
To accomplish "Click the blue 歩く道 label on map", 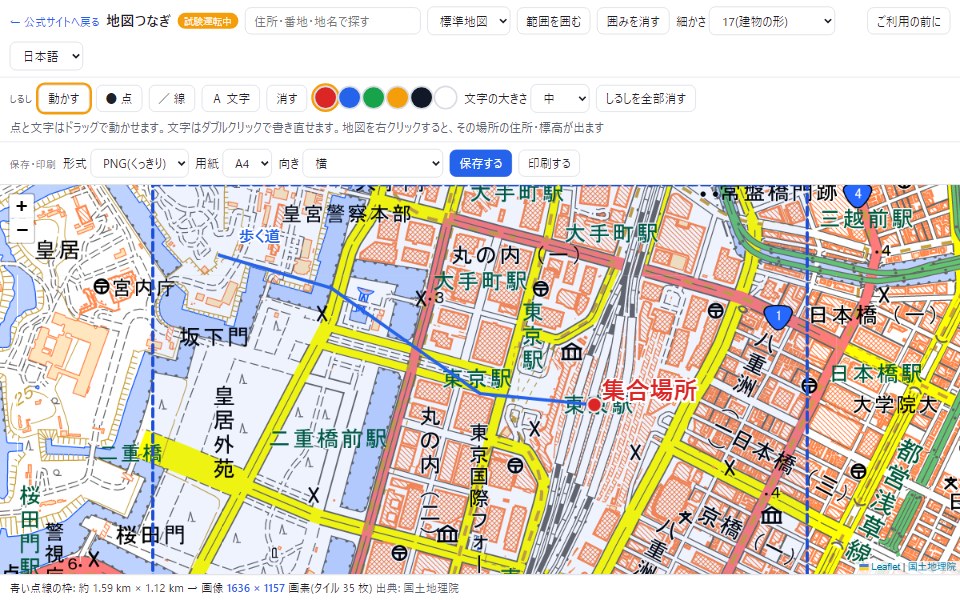I will point(260,236).
